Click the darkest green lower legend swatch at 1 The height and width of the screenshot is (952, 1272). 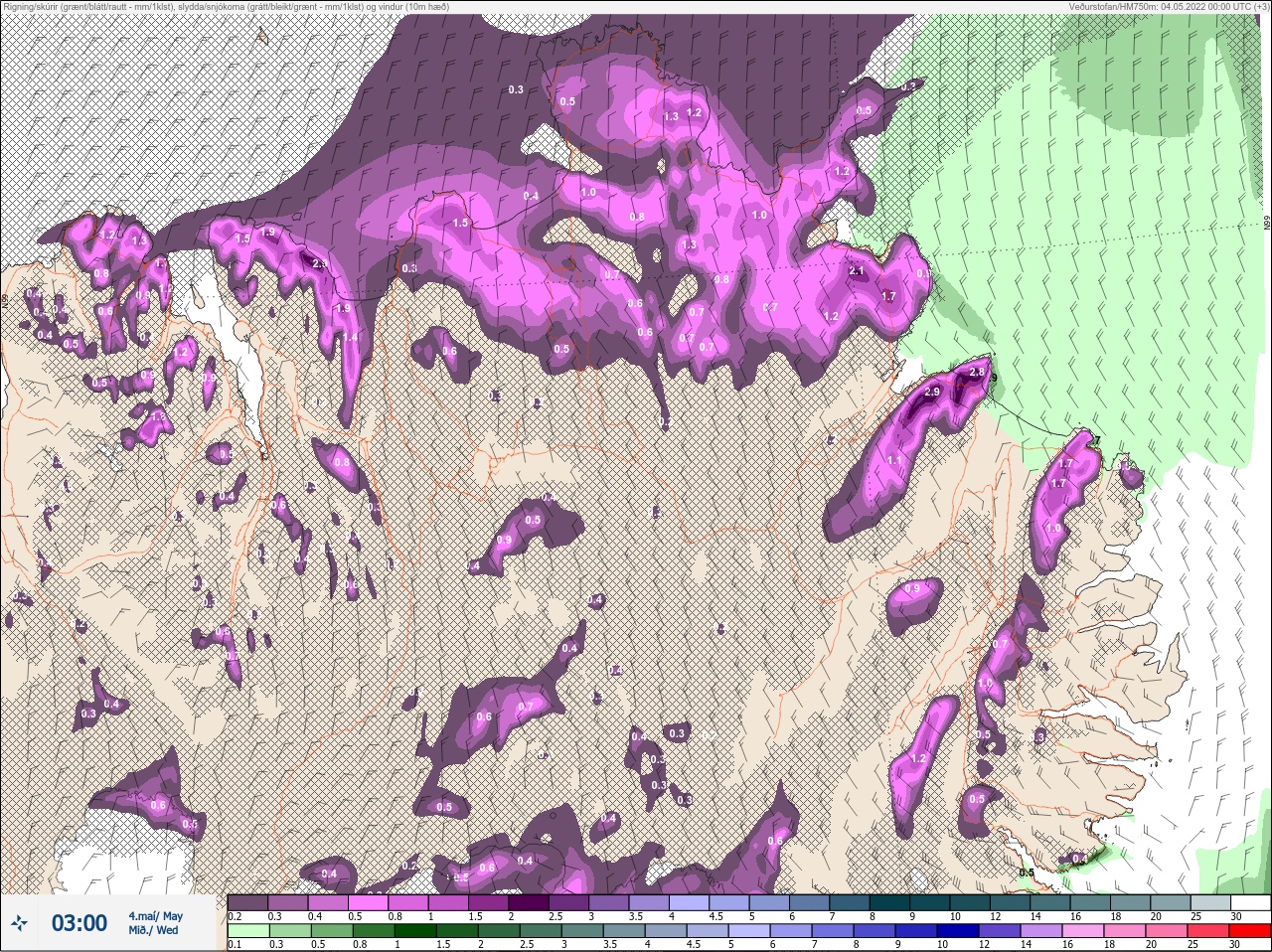[415, 931]
